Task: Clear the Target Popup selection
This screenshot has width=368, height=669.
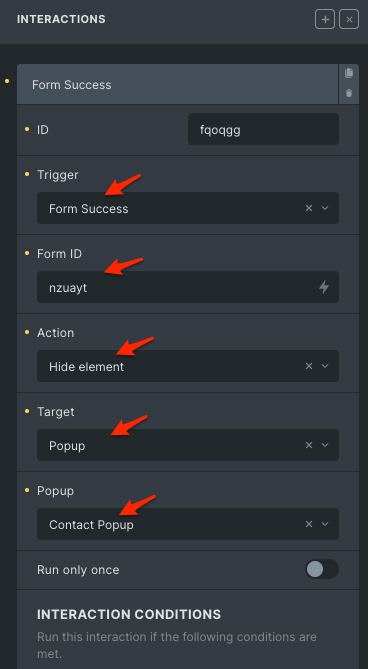Action: [309, 445]
